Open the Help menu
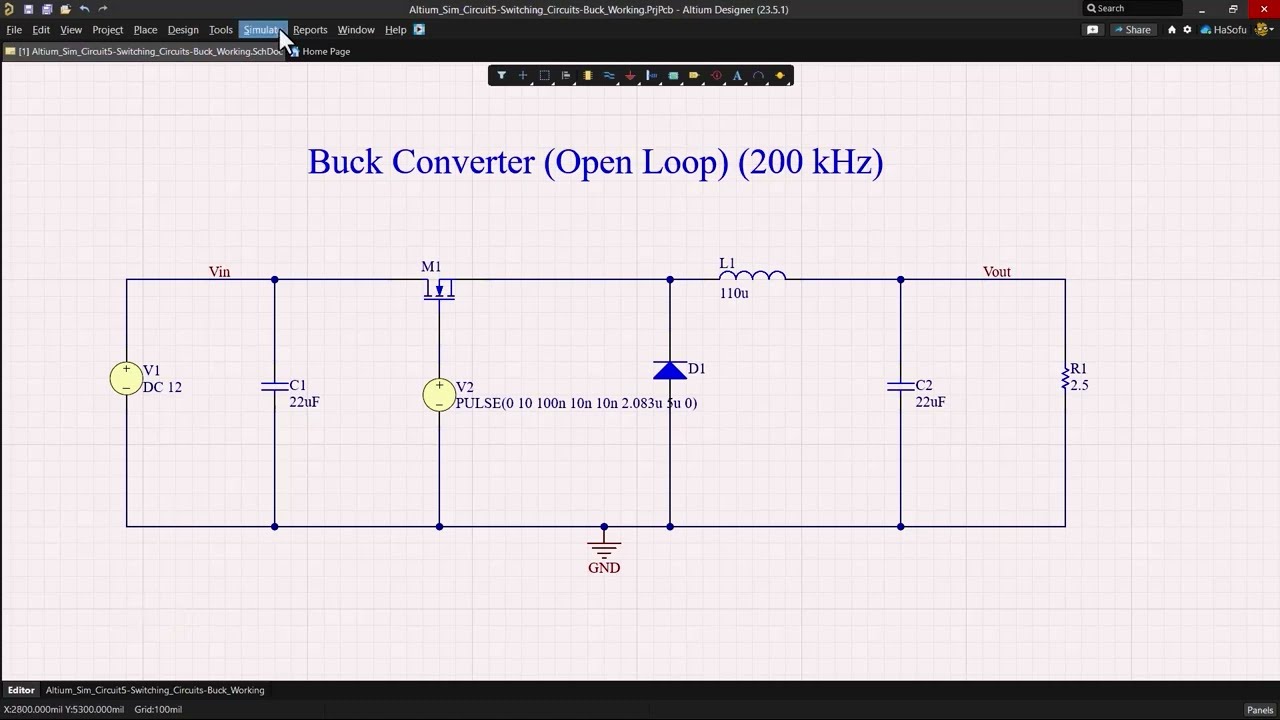Screen dimensions: 1280x720 tap(396, 30)
